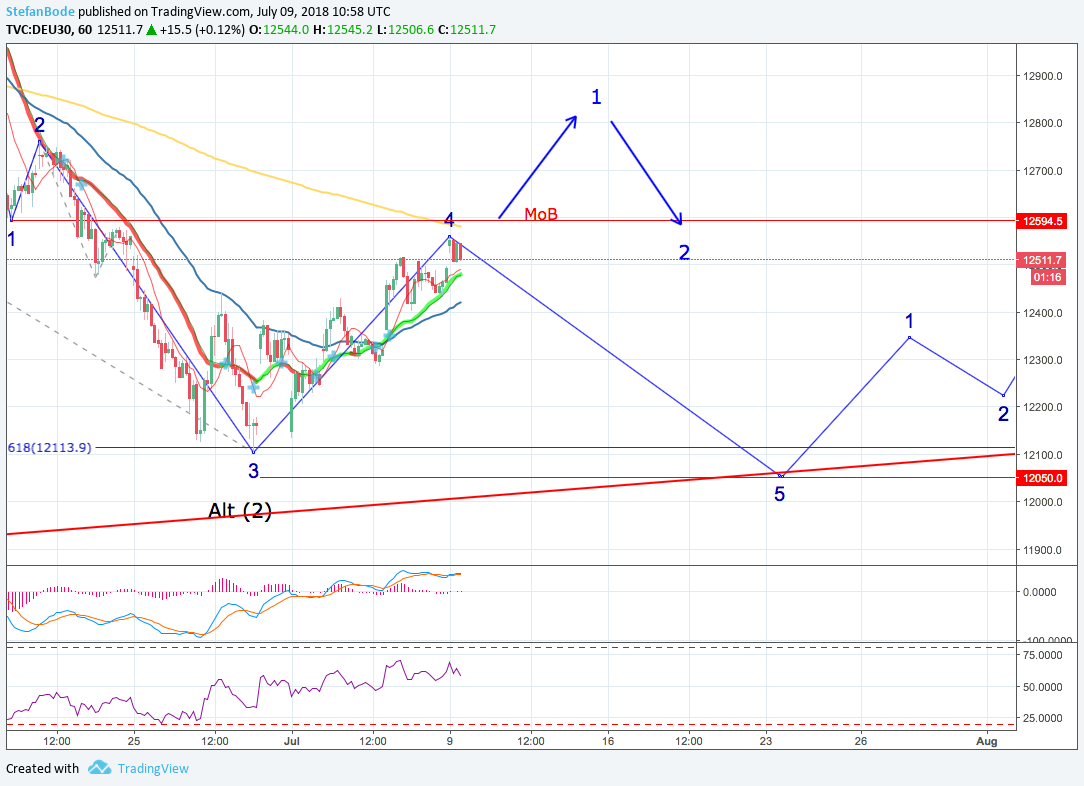Click the TradingView link in the footer
1084x786 pixels.
pyautogui.click(x=153, y=769)
